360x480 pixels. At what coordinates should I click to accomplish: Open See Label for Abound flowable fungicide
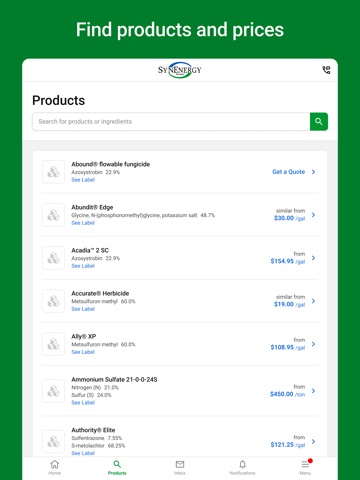tap(83, 180)
